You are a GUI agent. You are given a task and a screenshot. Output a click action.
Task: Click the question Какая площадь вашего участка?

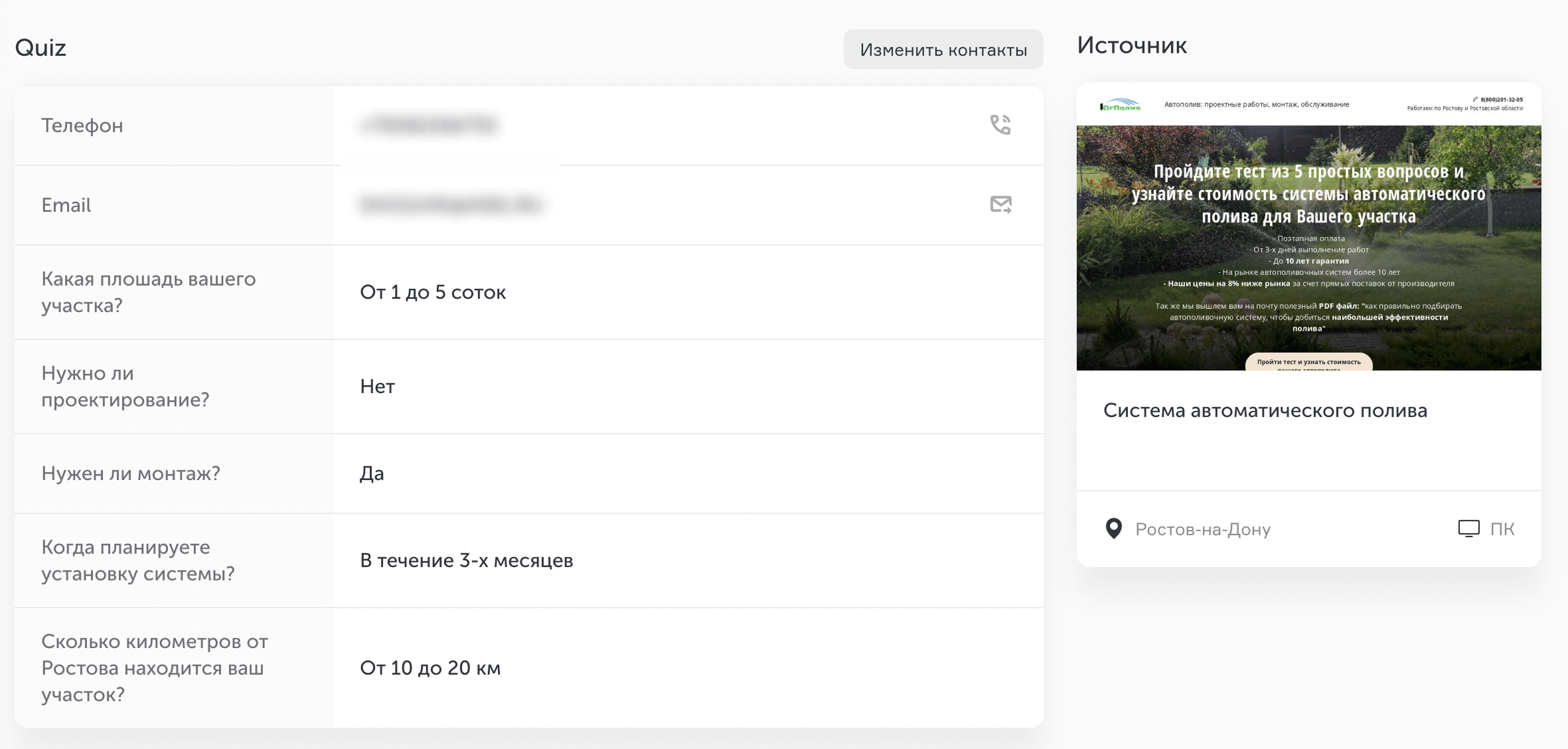click(x=149, y=292)
